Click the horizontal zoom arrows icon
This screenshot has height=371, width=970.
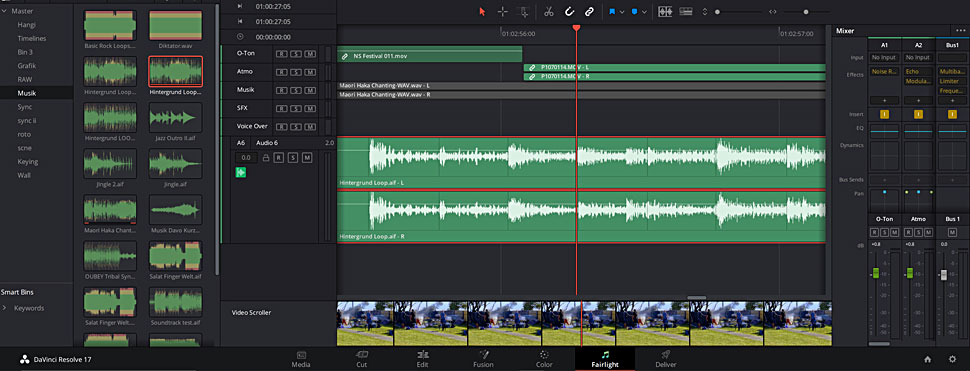[x=773, y=11]
